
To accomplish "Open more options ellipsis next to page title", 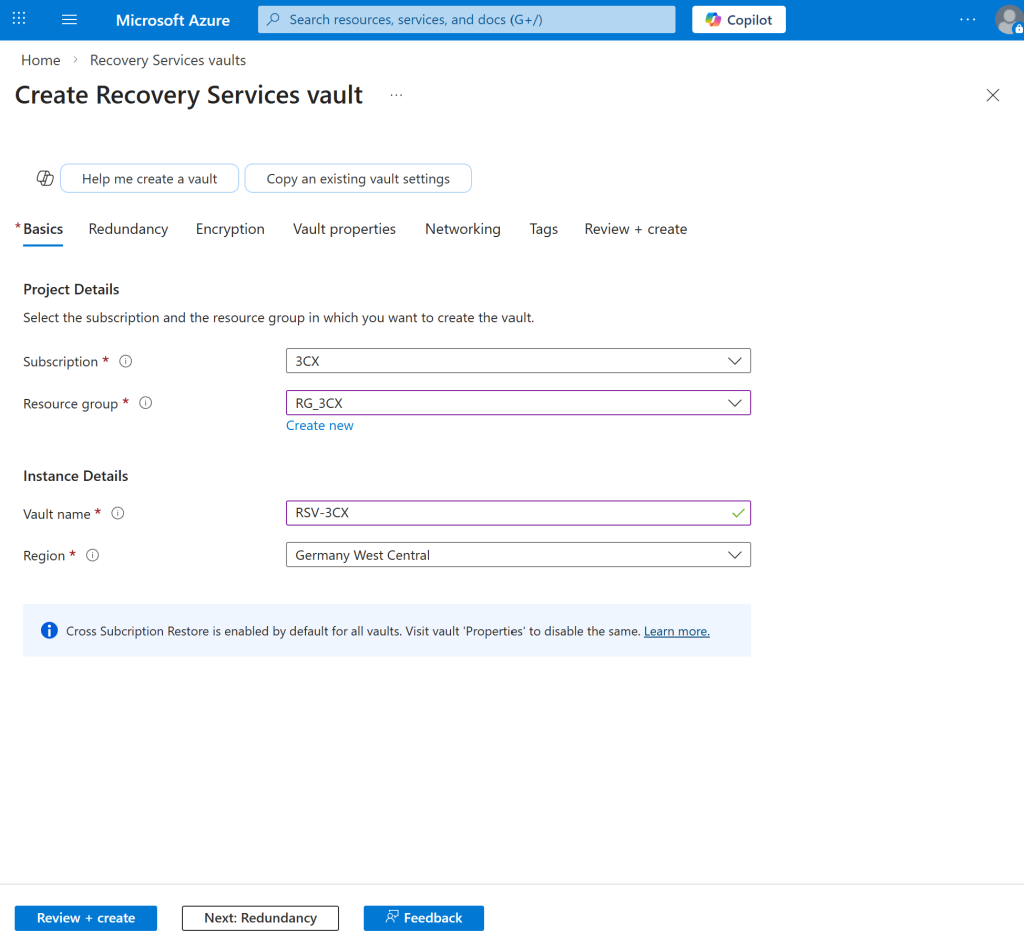I will (x=396, y=95).
